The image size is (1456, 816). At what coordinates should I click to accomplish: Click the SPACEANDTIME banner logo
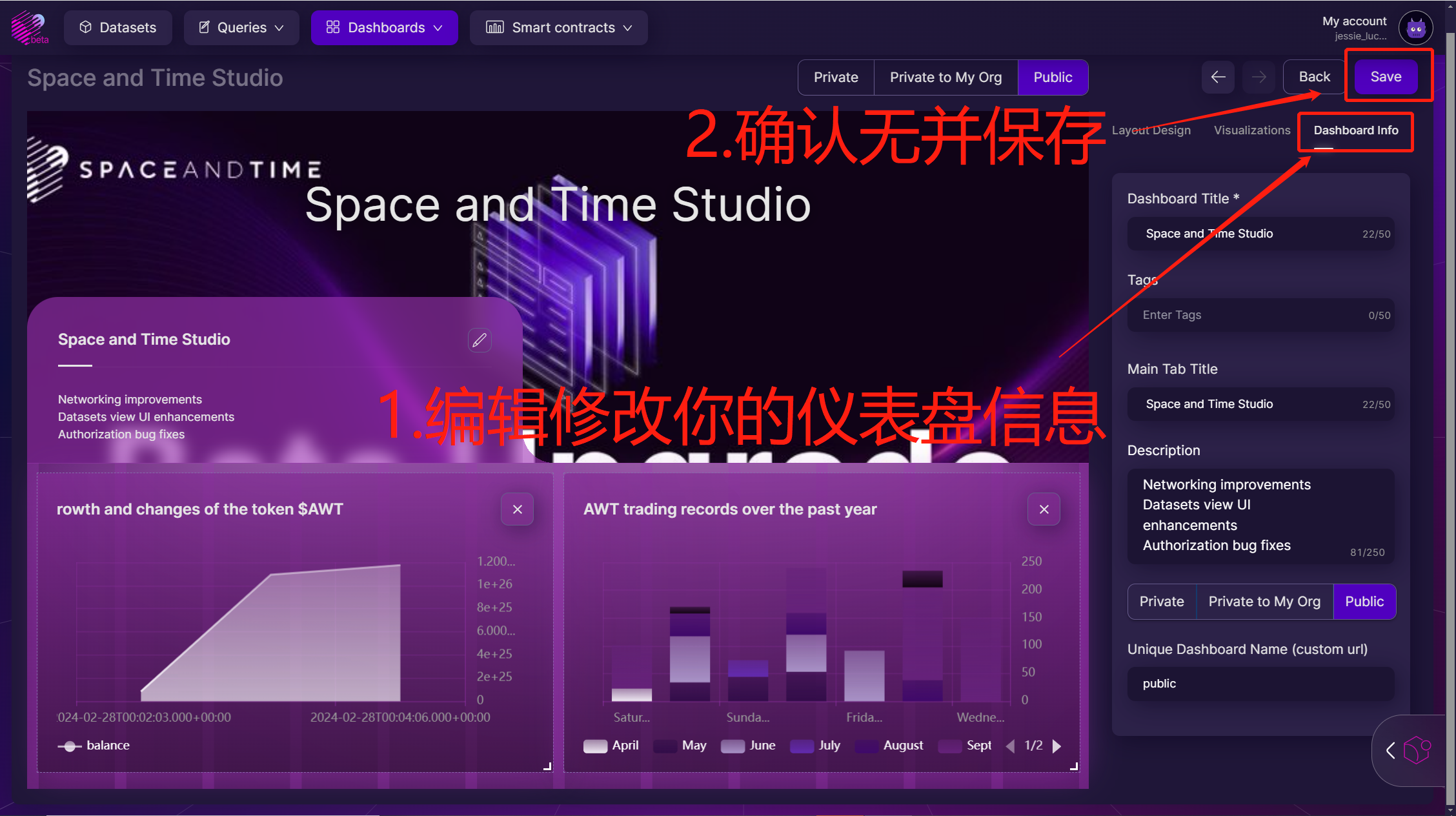(174, 169)
